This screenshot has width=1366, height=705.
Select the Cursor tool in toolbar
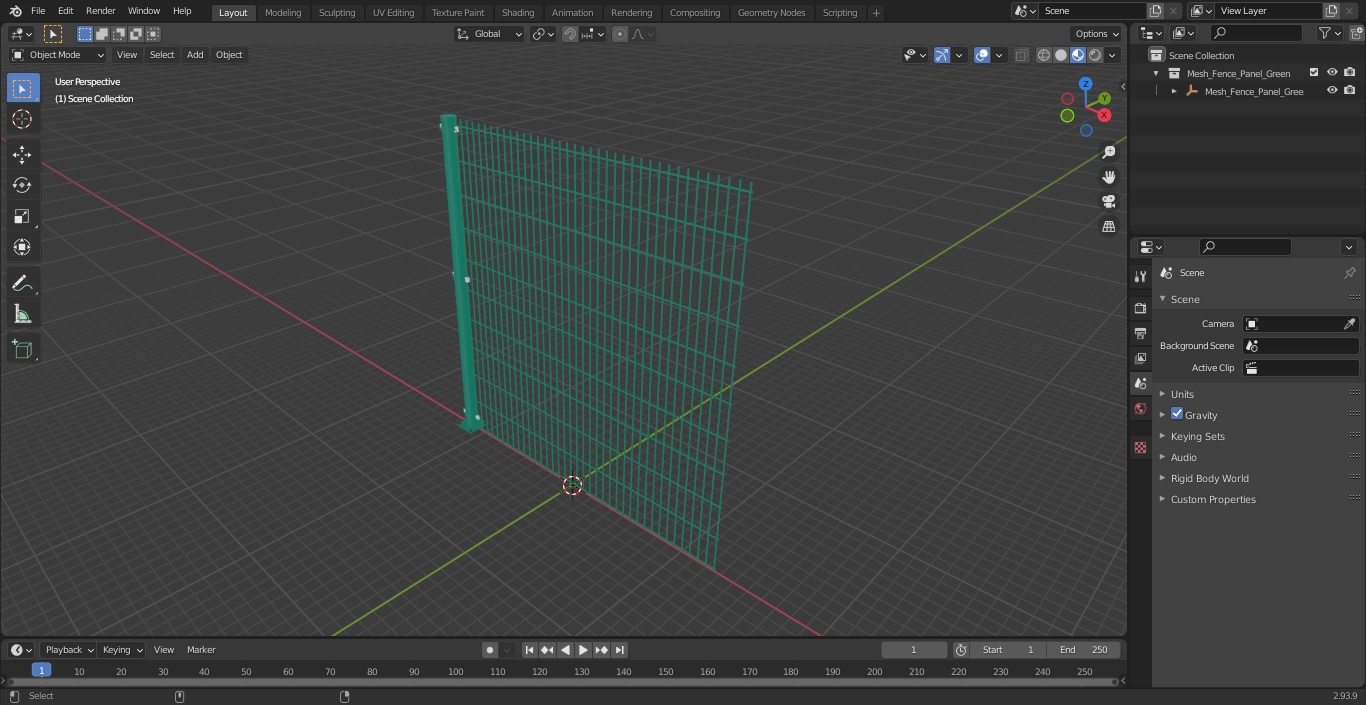[22, 119]
